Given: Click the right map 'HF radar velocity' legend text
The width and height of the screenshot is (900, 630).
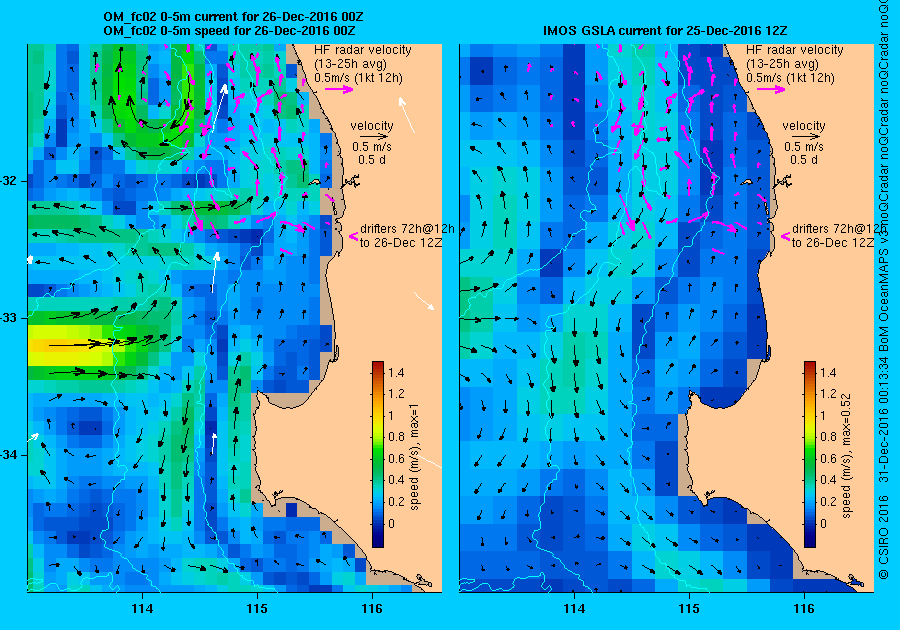Looking at the screenshot, I should 795,50.
